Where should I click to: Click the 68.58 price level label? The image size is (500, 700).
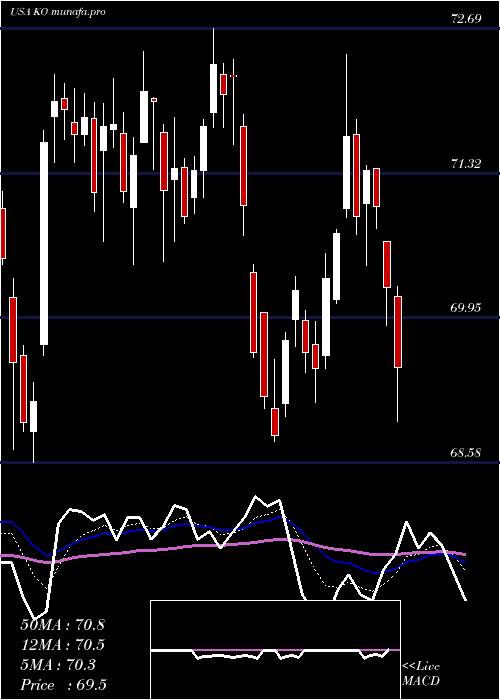[466, 453]
